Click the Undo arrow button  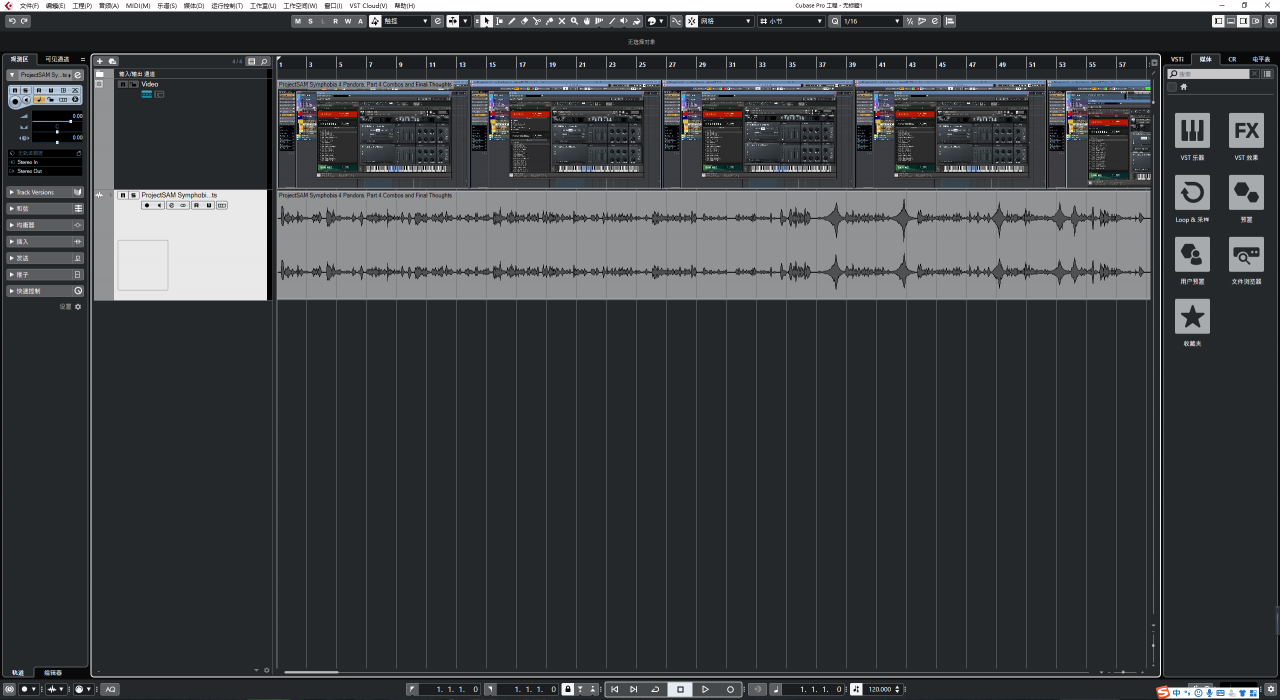pos(12,21)
